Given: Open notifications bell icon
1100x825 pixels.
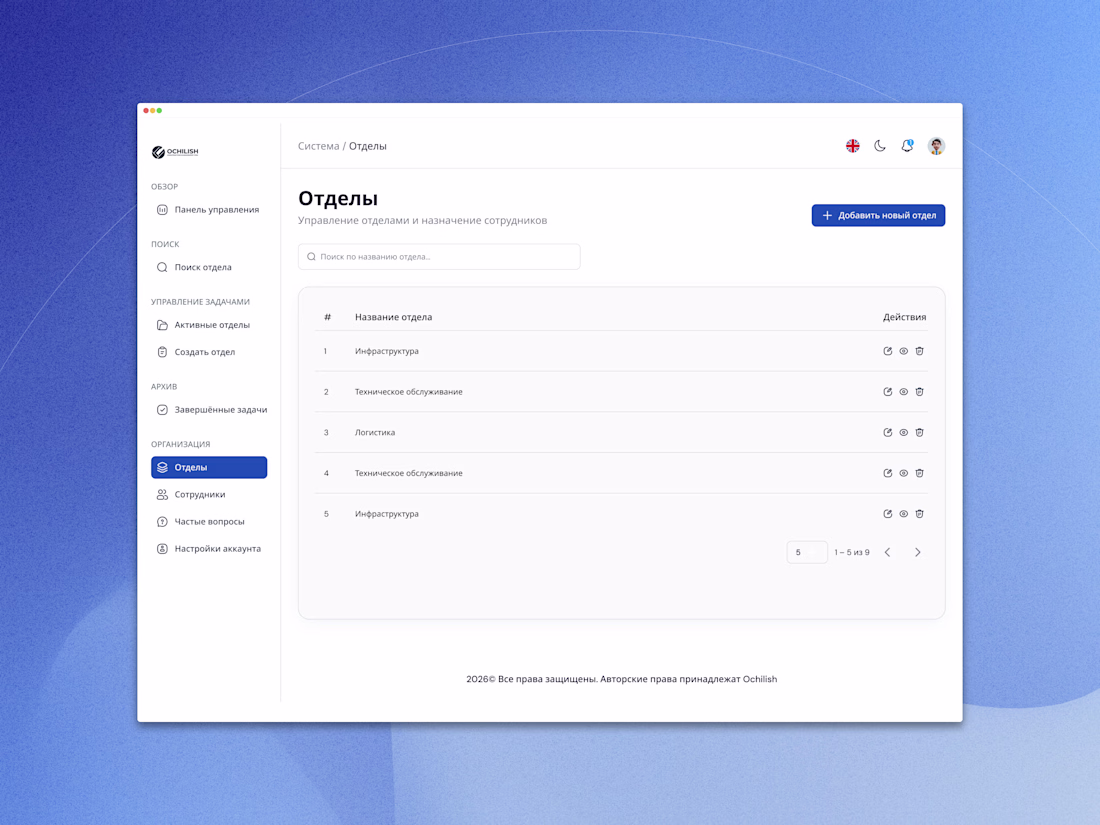Looking at the screenshot, I should click(907, 146).
